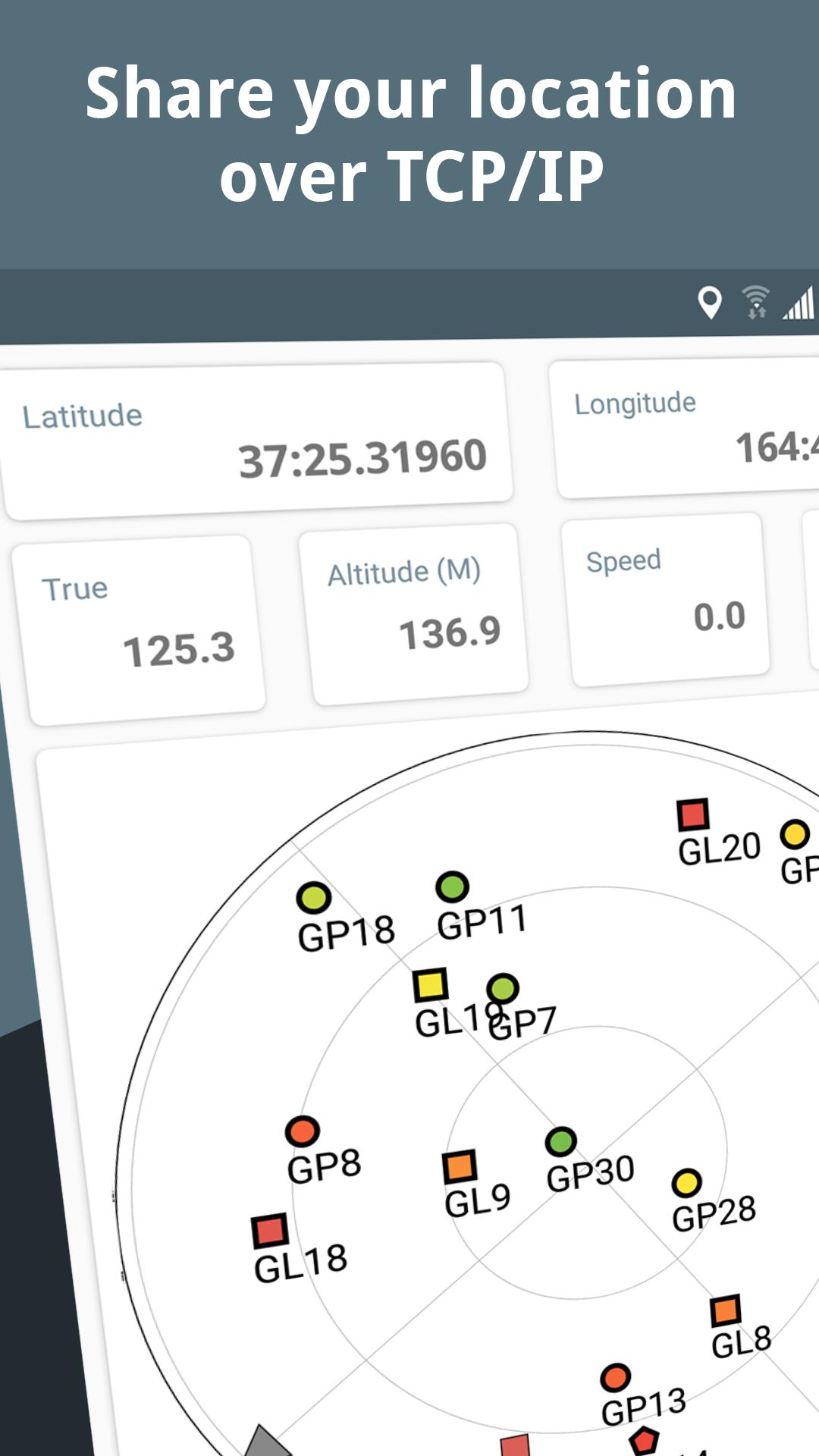The height and width of the screenshot is (1456, 819).
Task: Select the GP18 satellite circle marker
Action: click(x=314, y=898)
